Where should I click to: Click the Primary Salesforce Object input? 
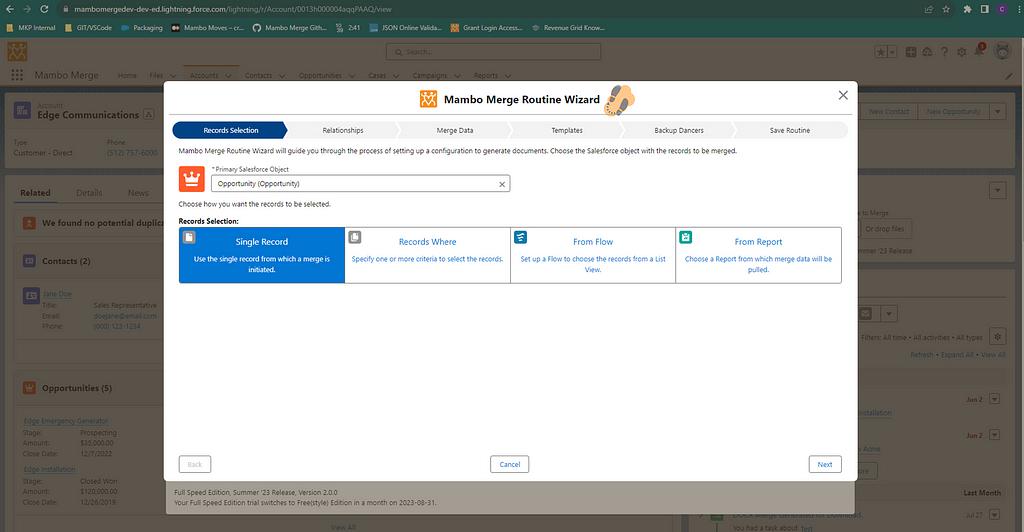click(x=355, y=184)
